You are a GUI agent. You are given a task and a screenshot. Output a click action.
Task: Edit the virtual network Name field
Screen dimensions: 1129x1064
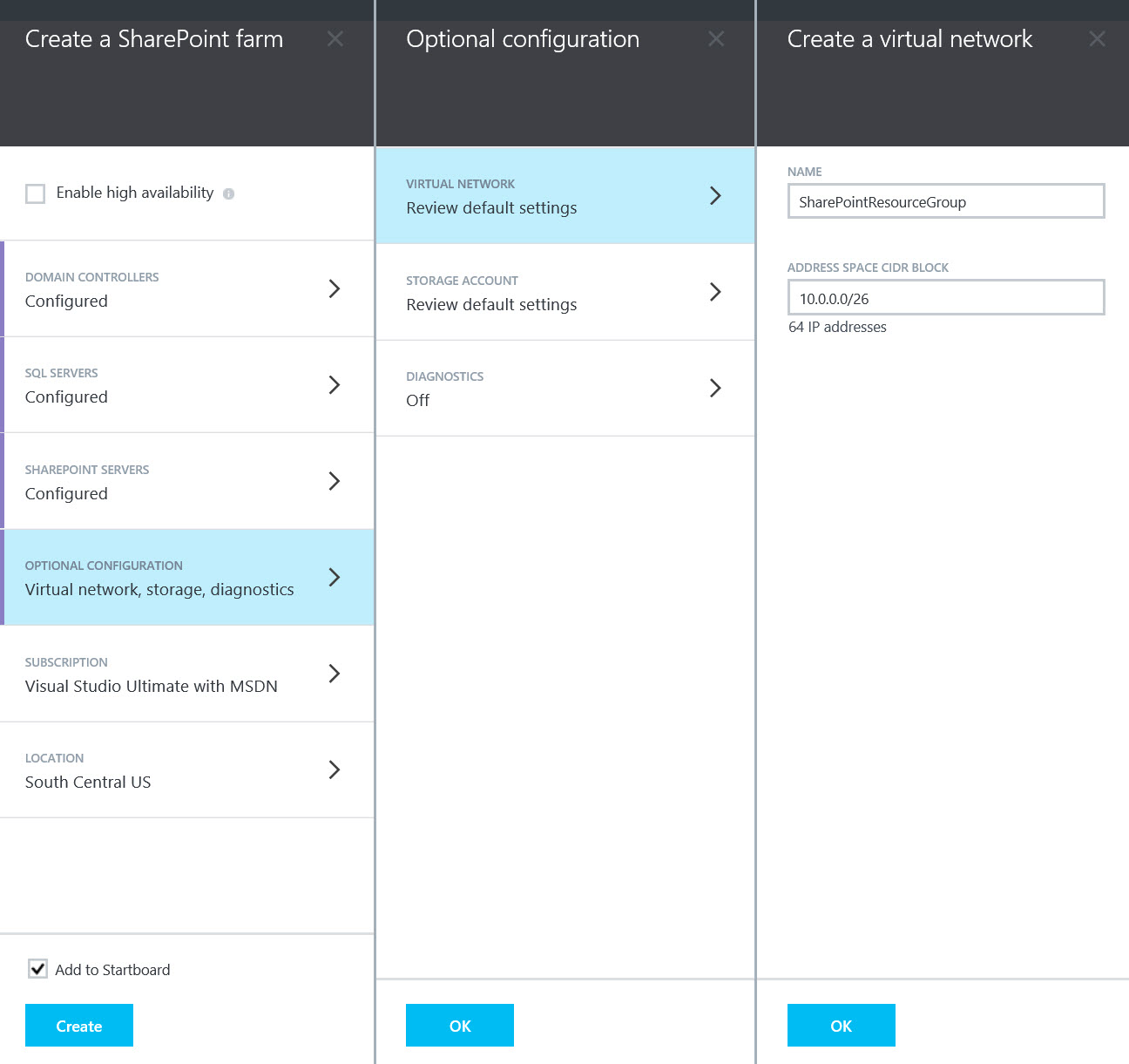point(946,201)
